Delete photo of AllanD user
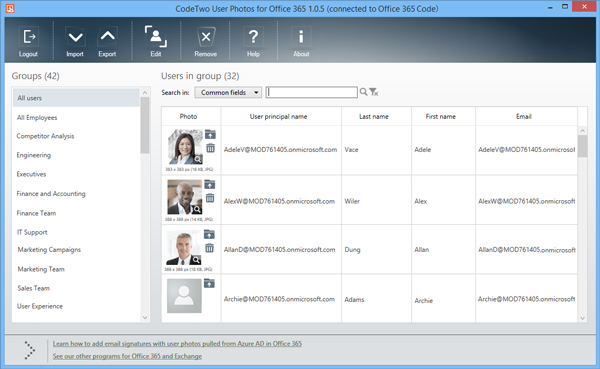 pyautogui.click(x=209, y=248)
